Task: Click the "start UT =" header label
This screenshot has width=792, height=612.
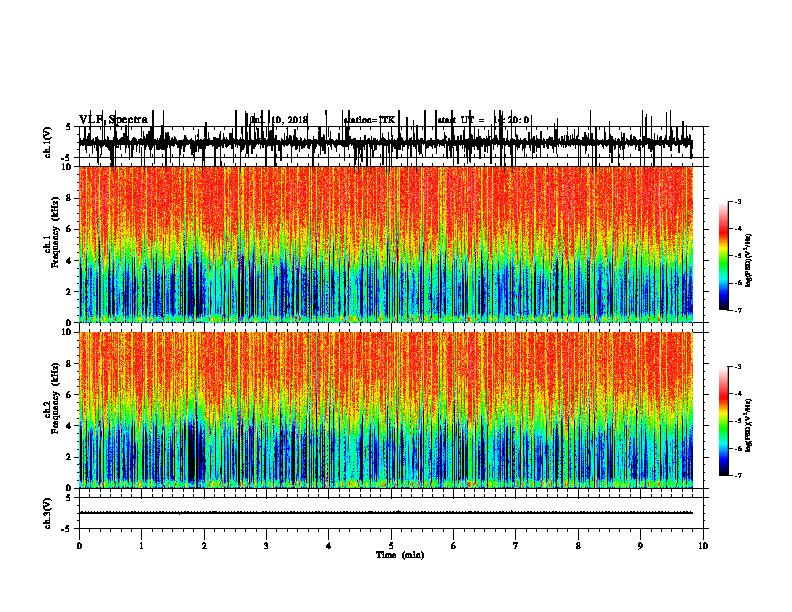Action: point(461,120)
